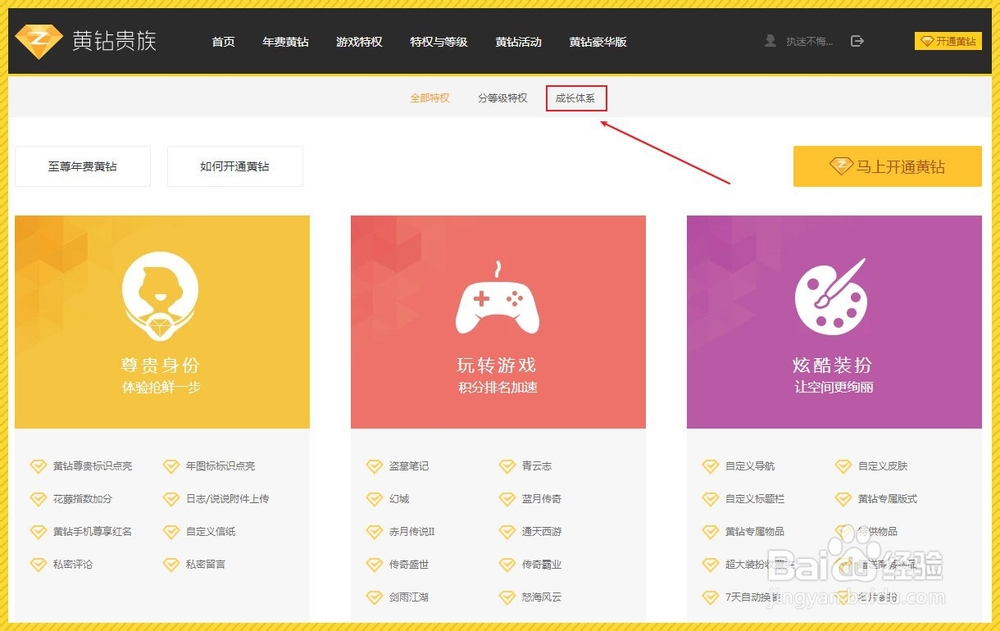
Task: Open 黄钻手机尊享红名 link
Action: click(x=92, y=531)
